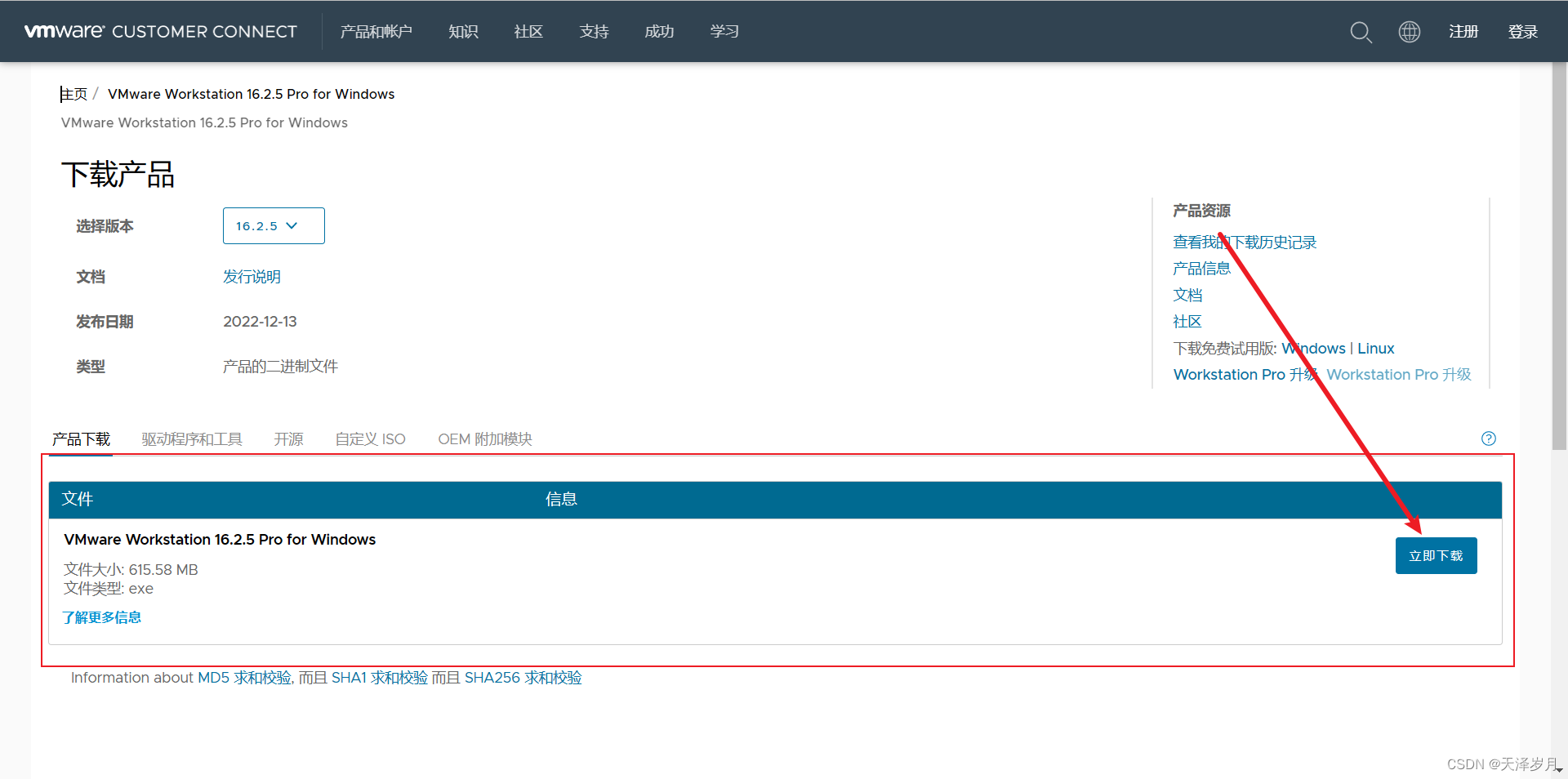Switch to the 自定义 ISO tab
This screenshot has width=1568, height=779.
[370, 439]
